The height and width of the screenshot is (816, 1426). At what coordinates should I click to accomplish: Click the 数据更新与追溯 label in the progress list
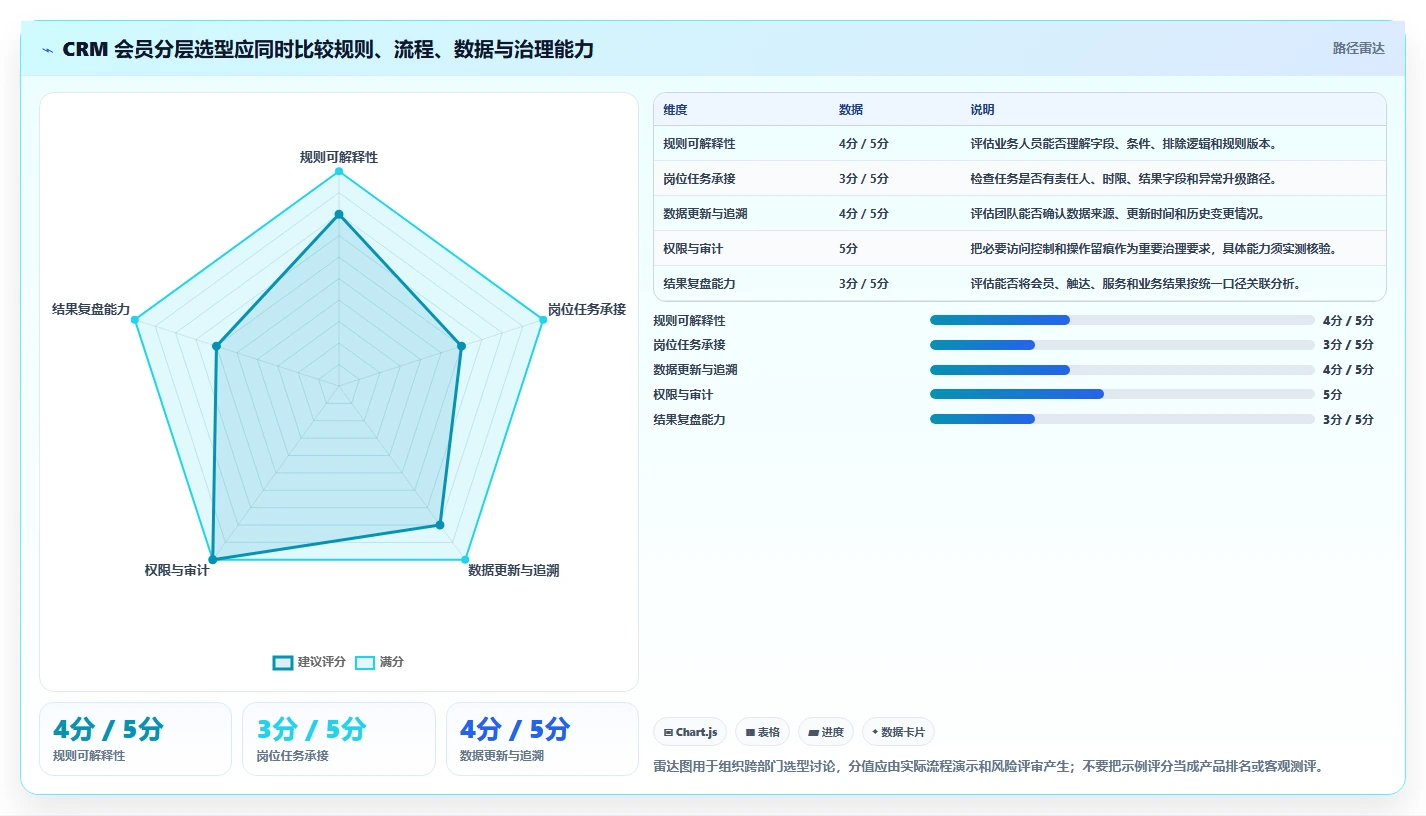pos(695,370)
